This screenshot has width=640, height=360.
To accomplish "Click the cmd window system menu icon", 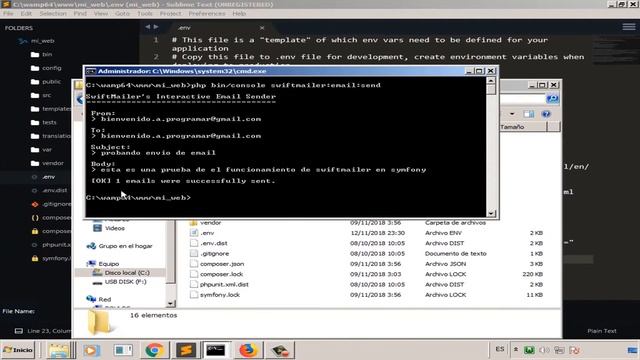I will pos(91,71).
